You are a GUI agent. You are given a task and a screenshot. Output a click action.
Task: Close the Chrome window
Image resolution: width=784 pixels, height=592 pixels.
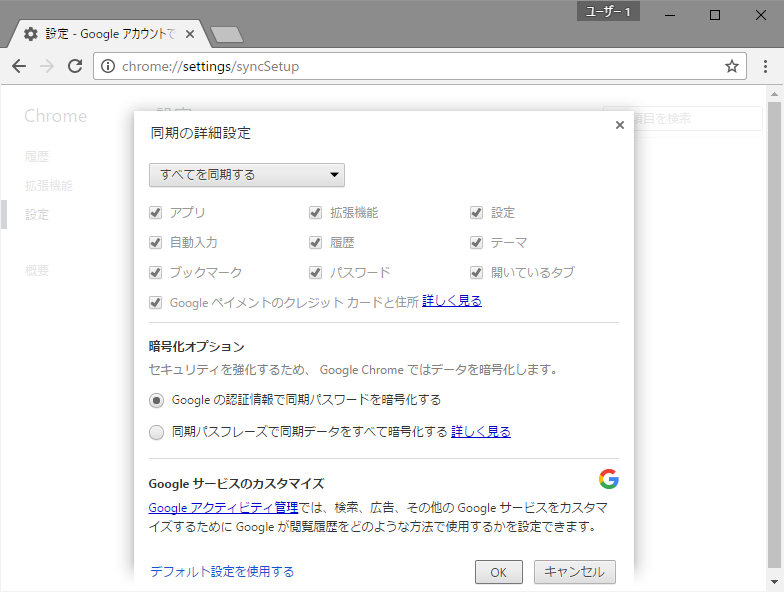pos(760,15)
